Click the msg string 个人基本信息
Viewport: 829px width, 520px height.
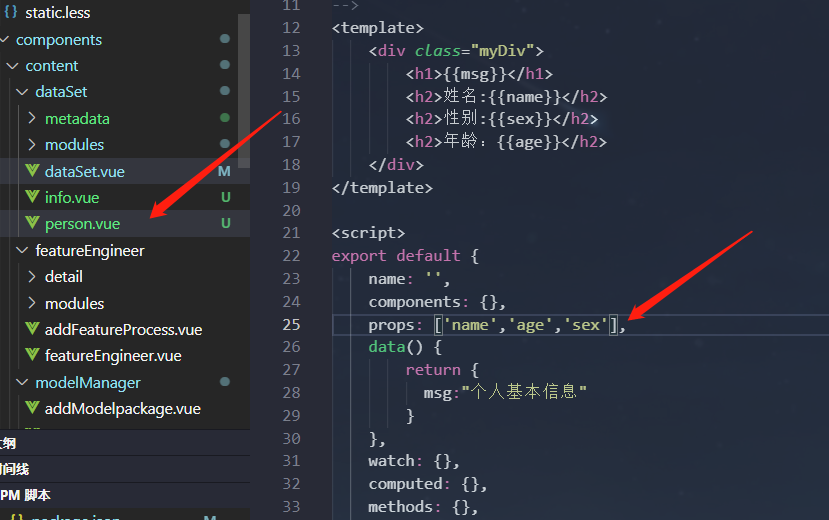pyautogui.click(x=524, y=392)
